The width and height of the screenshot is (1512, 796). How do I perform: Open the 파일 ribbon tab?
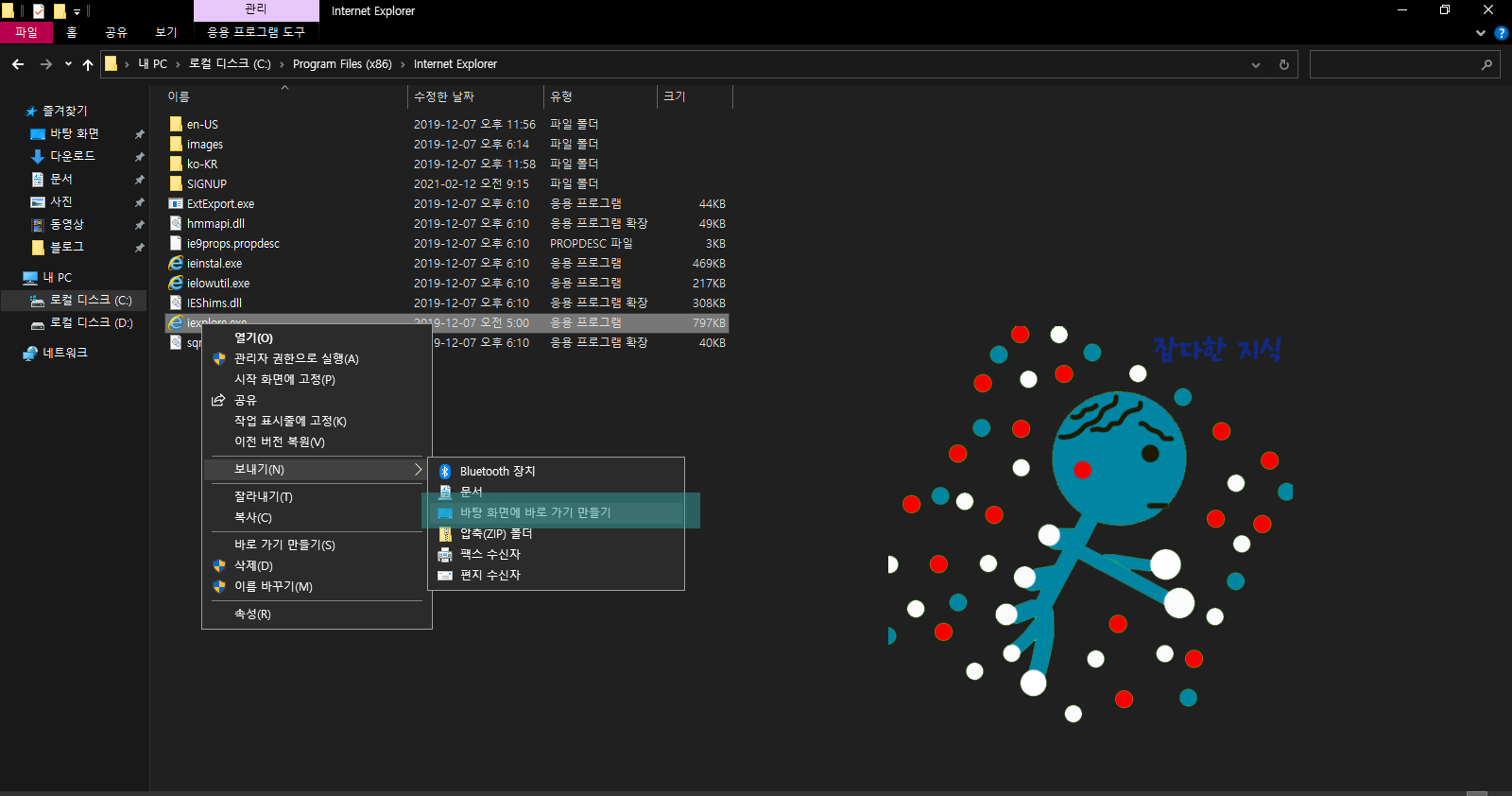click(x=26, y=32)
